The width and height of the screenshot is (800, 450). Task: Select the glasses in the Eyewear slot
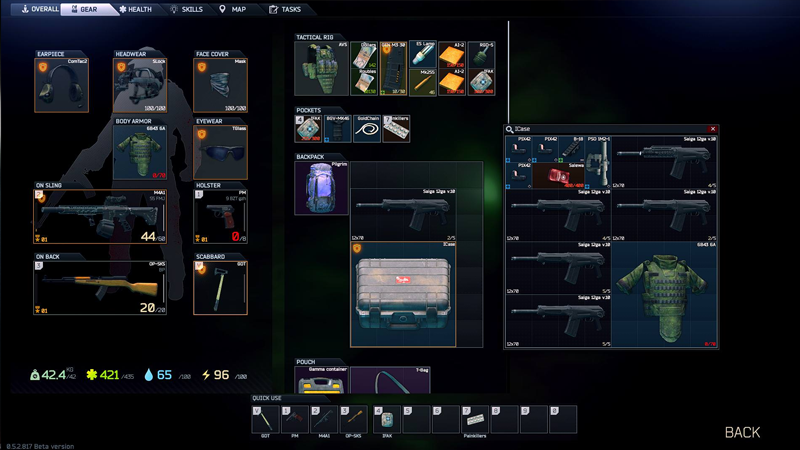tap(220, 153)
